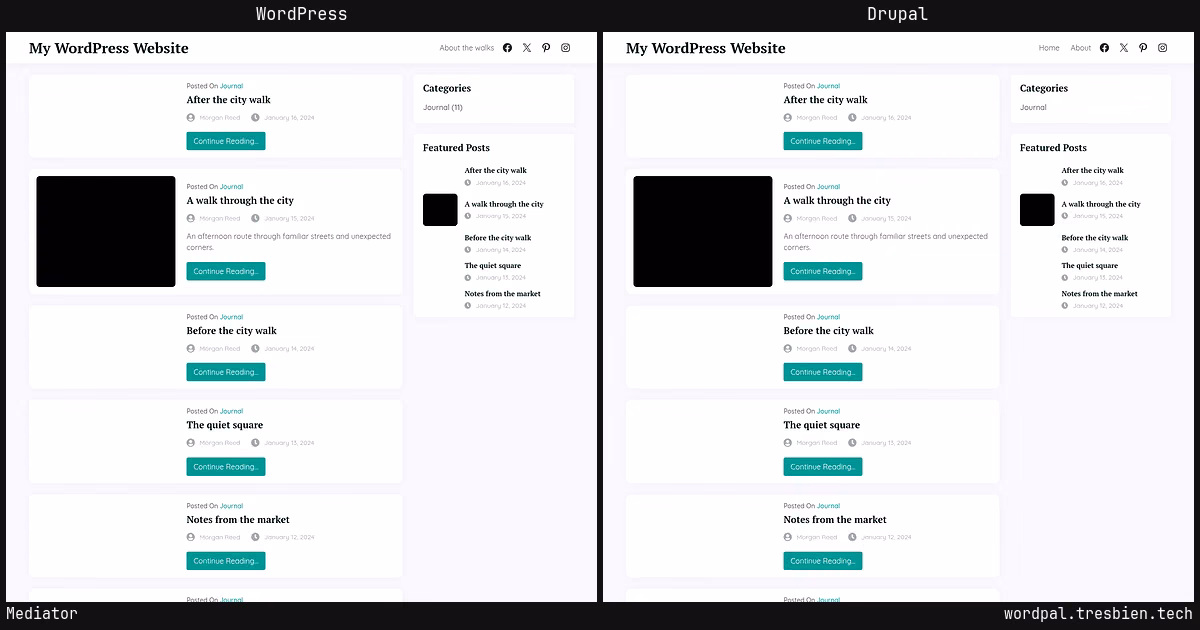Click 'January 14, 2024' date in Drupal main post list

click(x=886, y=349)
